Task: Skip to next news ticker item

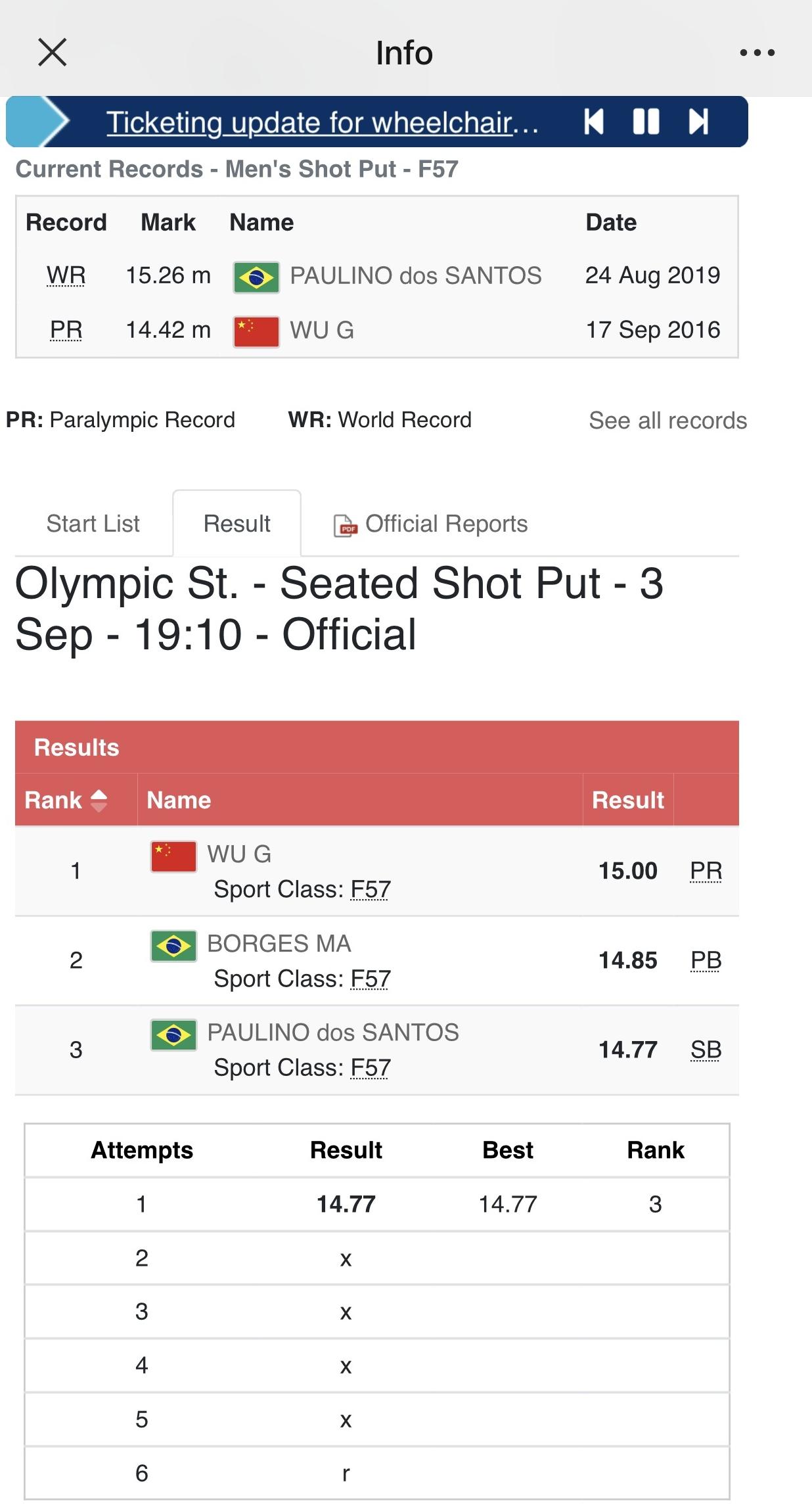Action: [698, 122]
